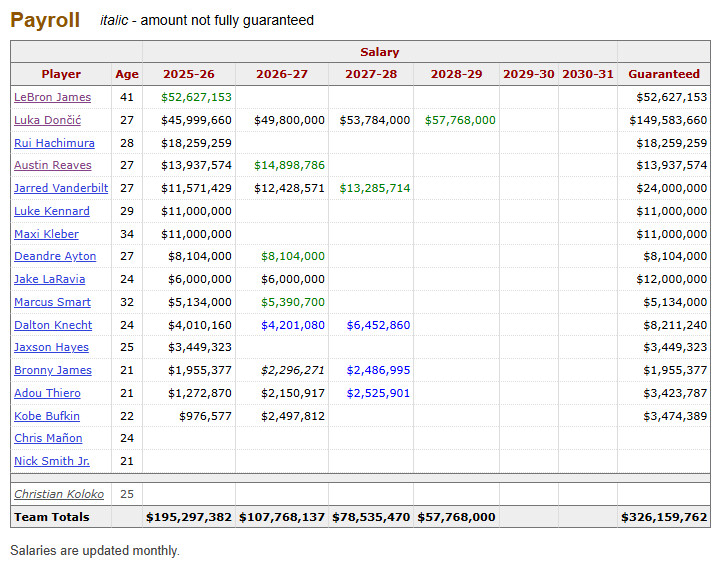Go to Chris Mañon's page
This screenshot has width=726, height=563.
(x=48, y=438)
